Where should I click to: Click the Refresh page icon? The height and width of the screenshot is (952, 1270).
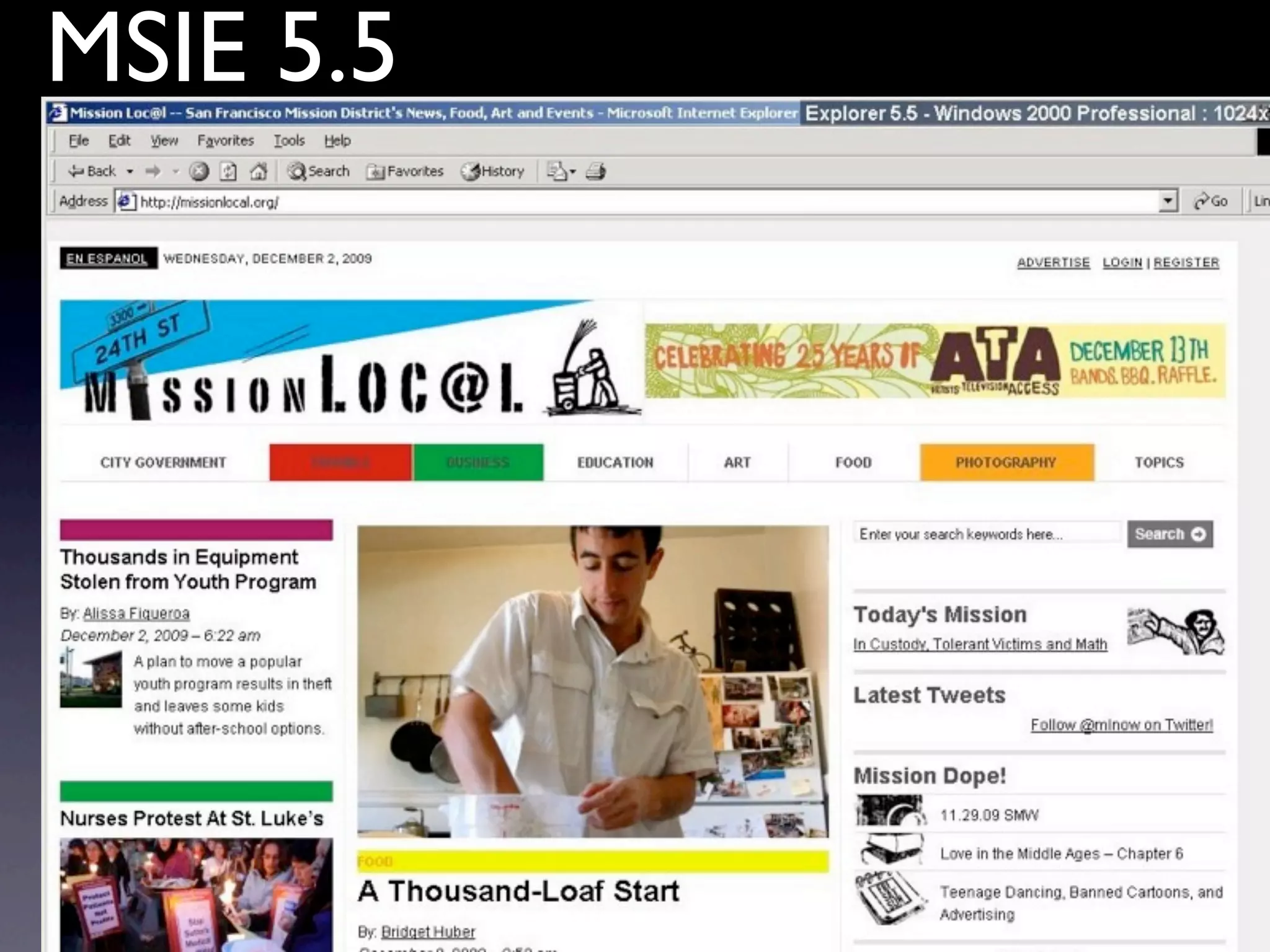tap(229, 171)
